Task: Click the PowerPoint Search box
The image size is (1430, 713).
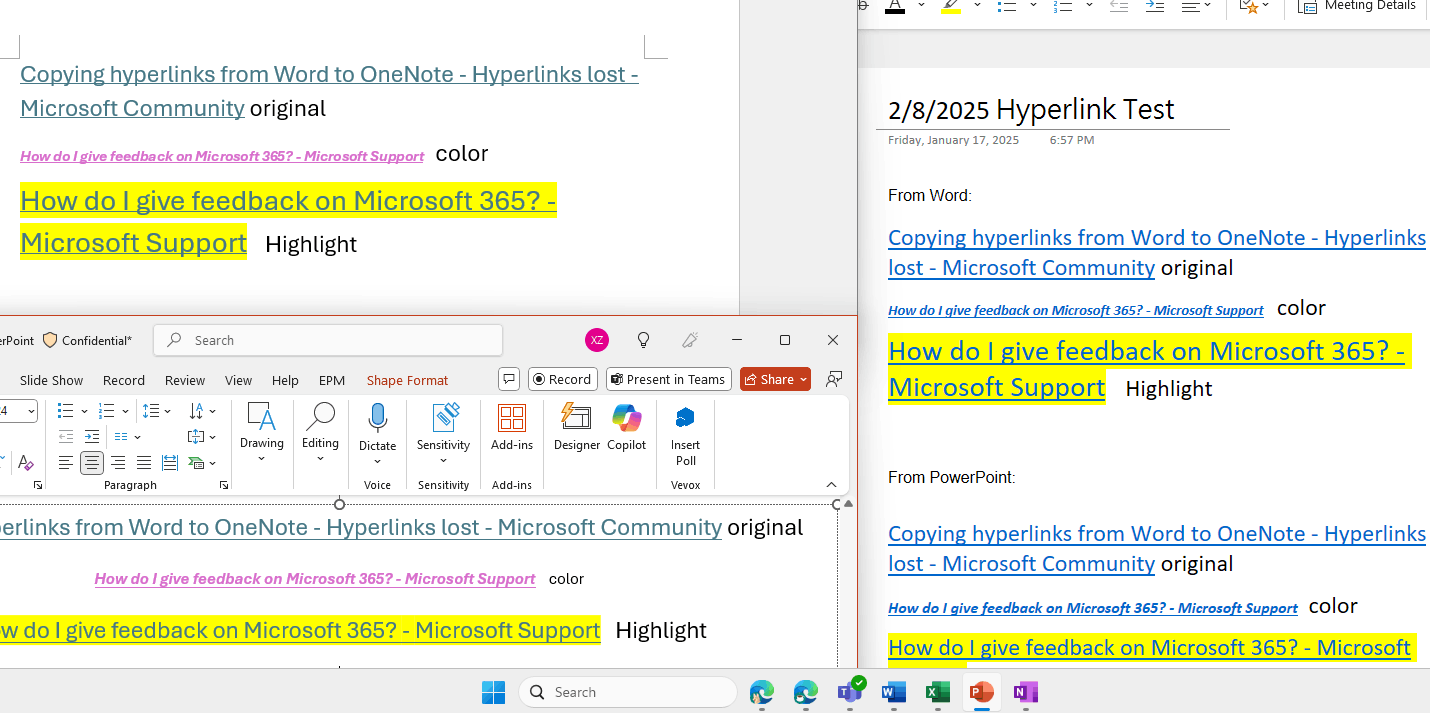Action: [328, 340]
